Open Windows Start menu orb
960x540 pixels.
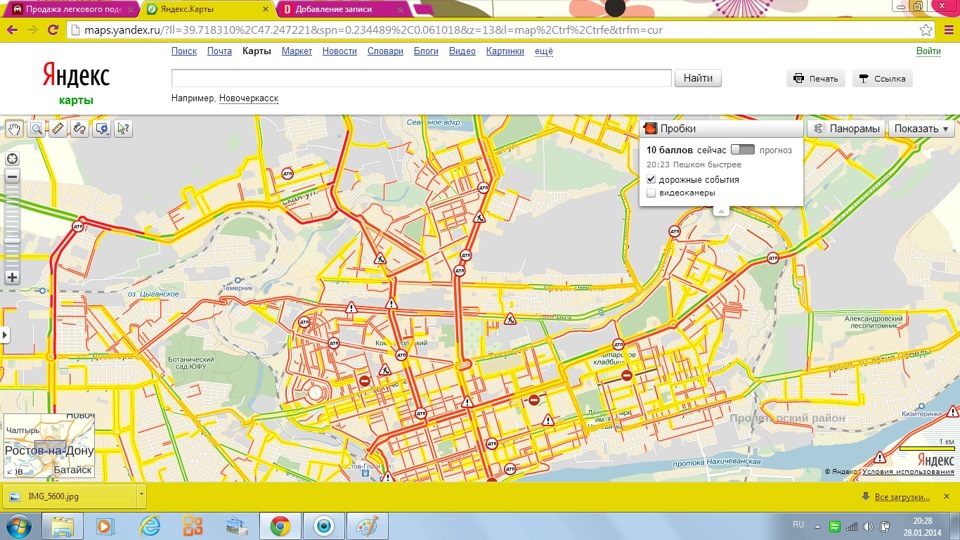19,527
